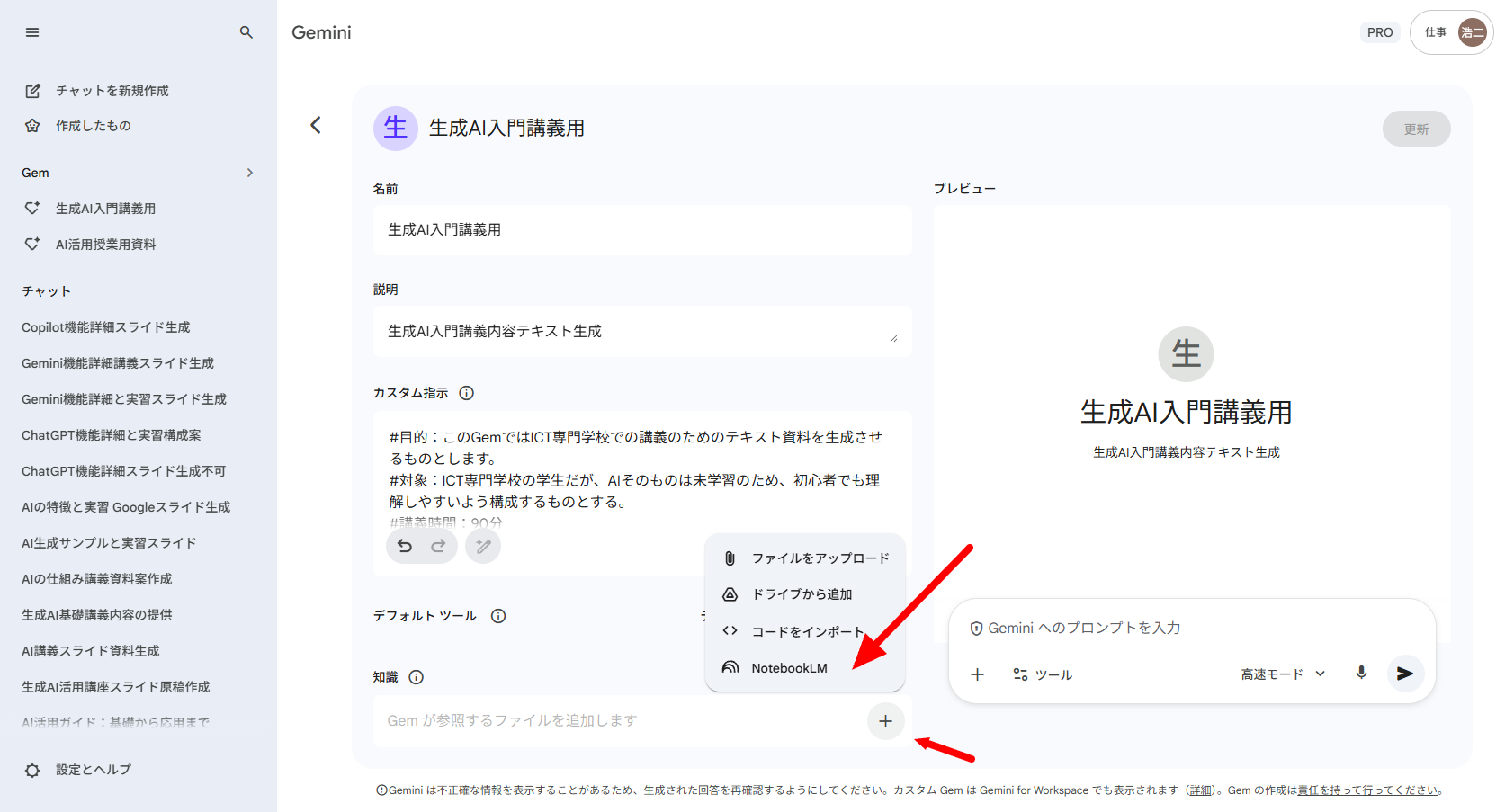
Task: Click the plus icon in knowledge field
Action: click(x=885, y=721)
